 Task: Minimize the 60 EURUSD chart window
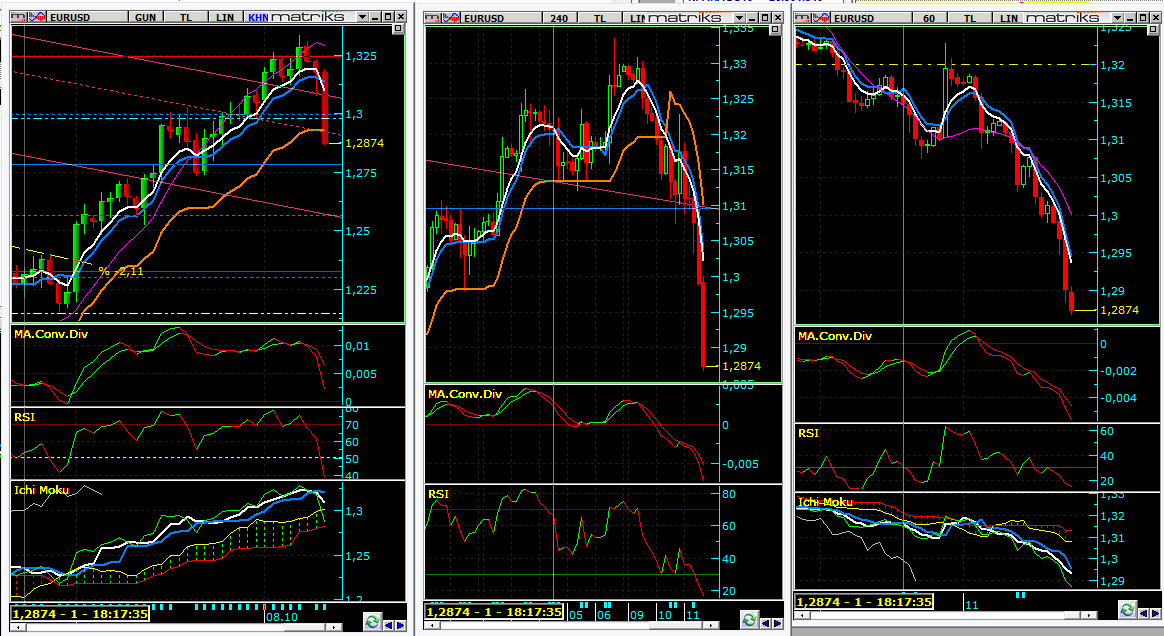[1131, 18]
